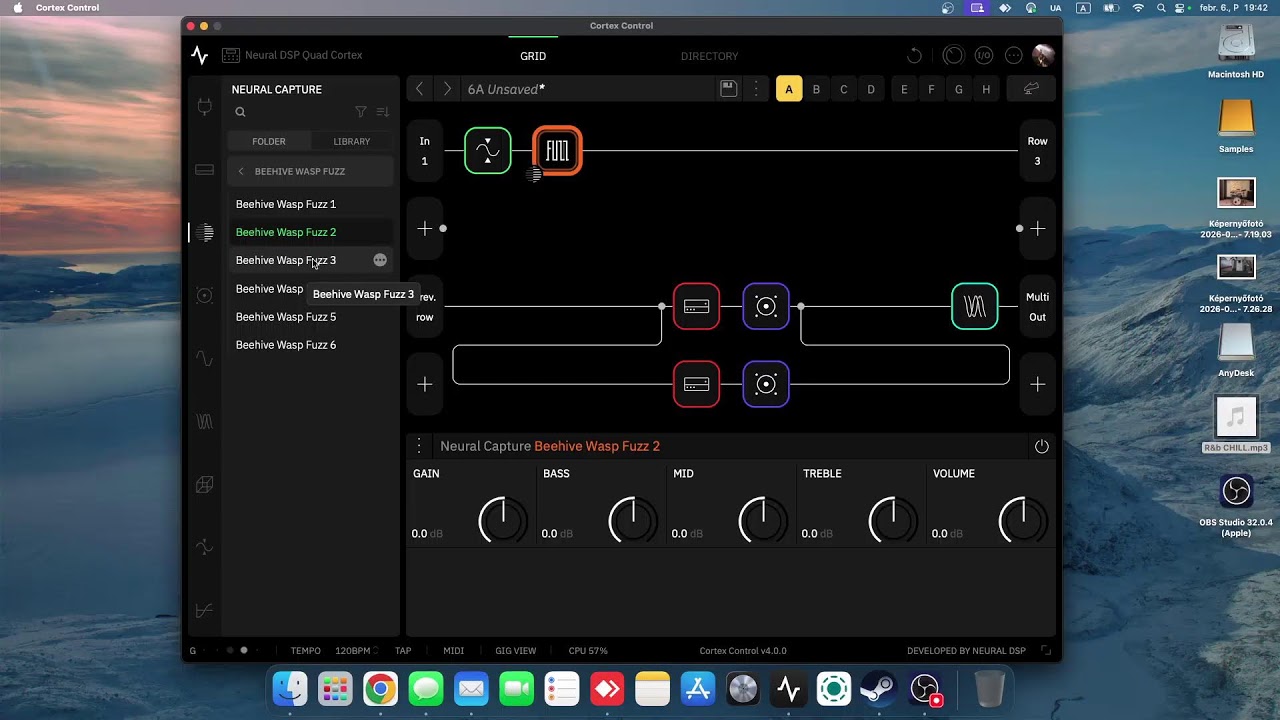
Task: Add a block on the left of row 2
Action: [x=424, y=229]
